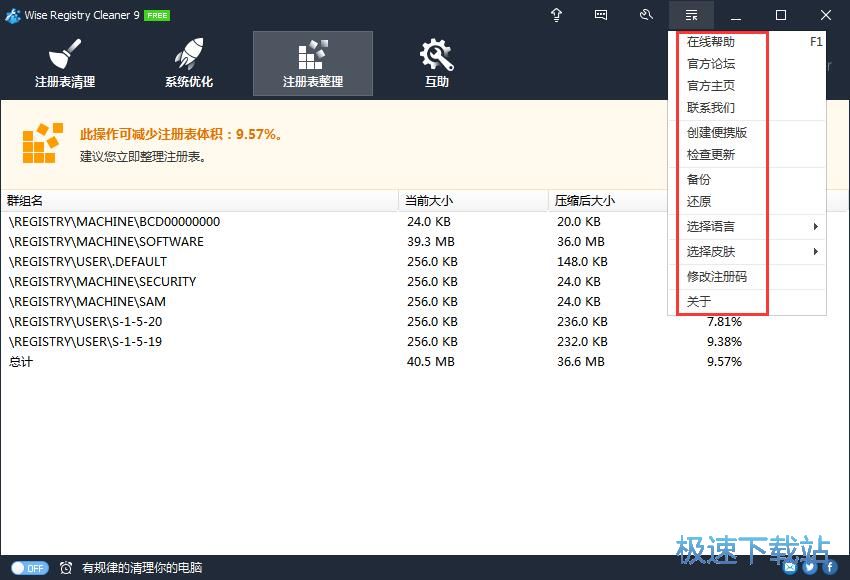Choose 在线帮助 from the menu
The width and height of the screenshot is (850, 580).
point(747,42)
